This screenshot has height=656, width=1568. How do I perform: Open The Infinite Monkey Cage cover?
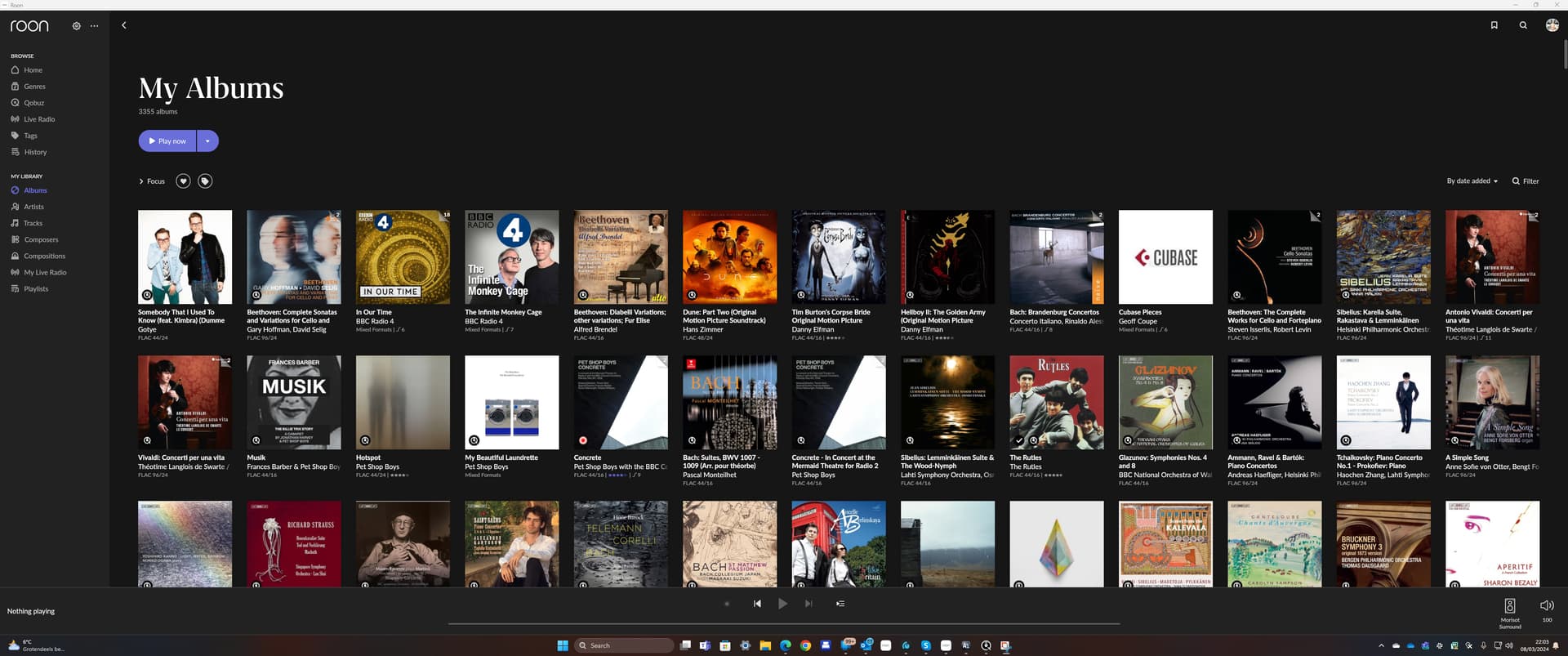tap(512, 257)
